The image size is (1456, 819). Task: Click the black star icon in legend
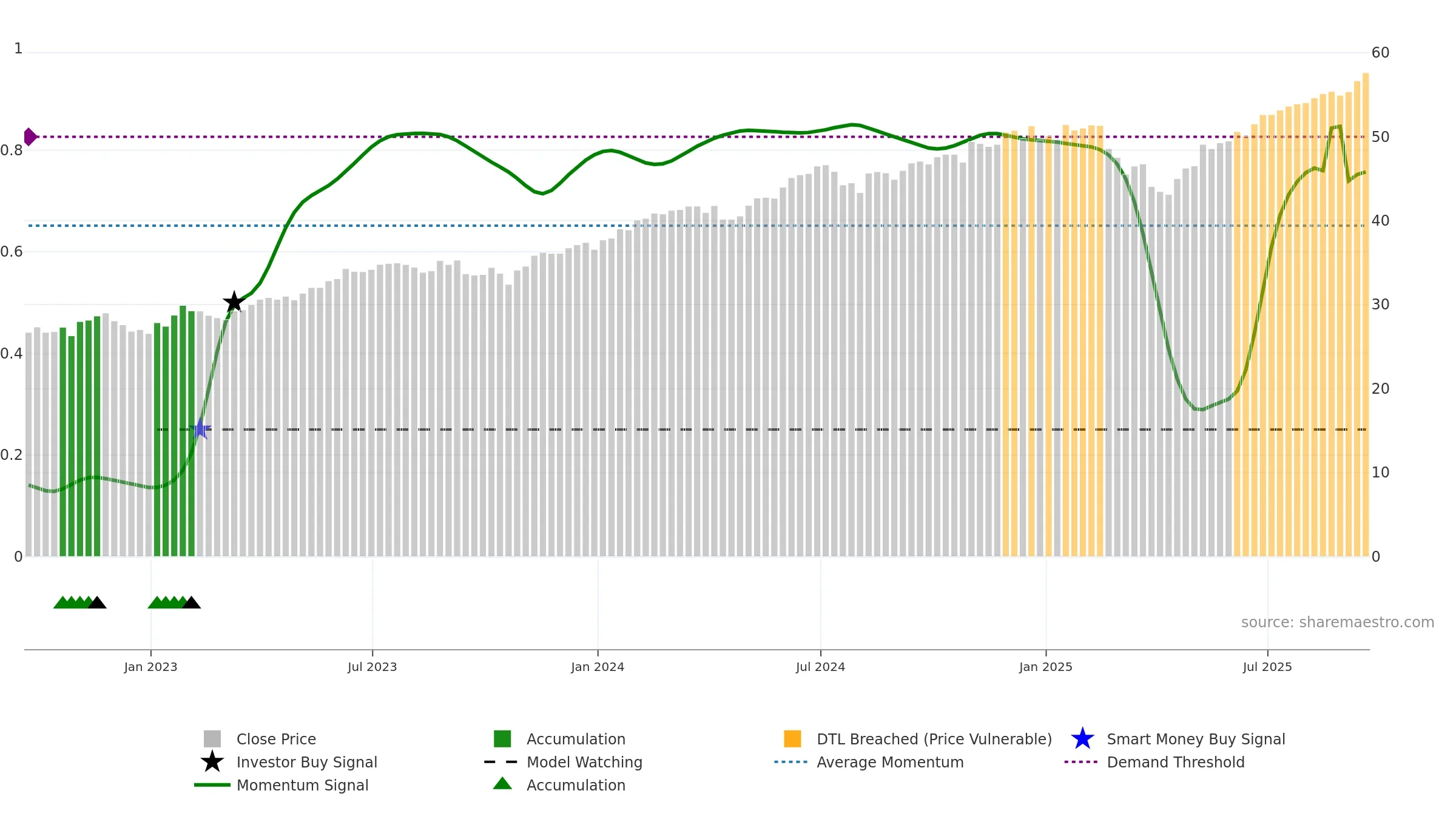212,762
